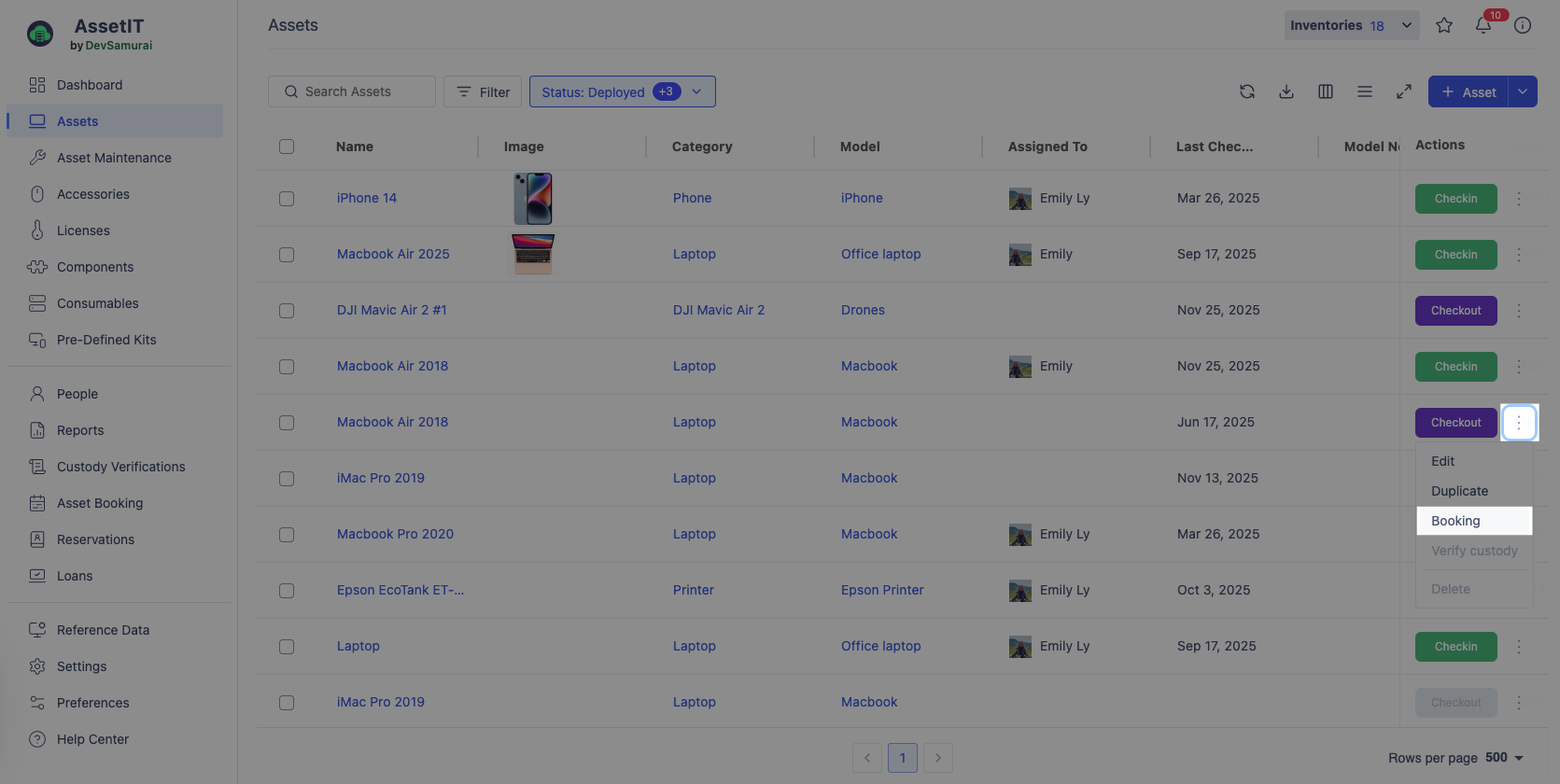
Task: Open the info circle icon
Action: pos(1523,25)
